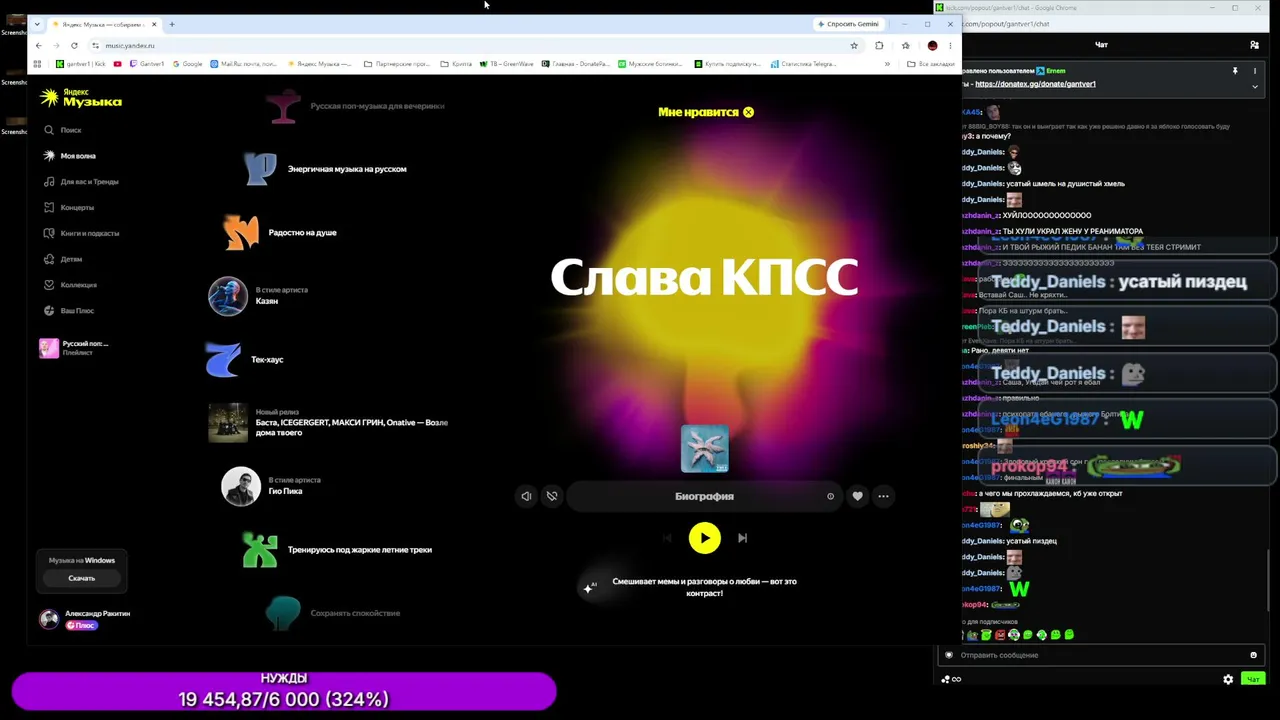This screenshot has width=1280, height=720.
Task: Open the emoji picker in chat input
Action: tap(1253, 655)
